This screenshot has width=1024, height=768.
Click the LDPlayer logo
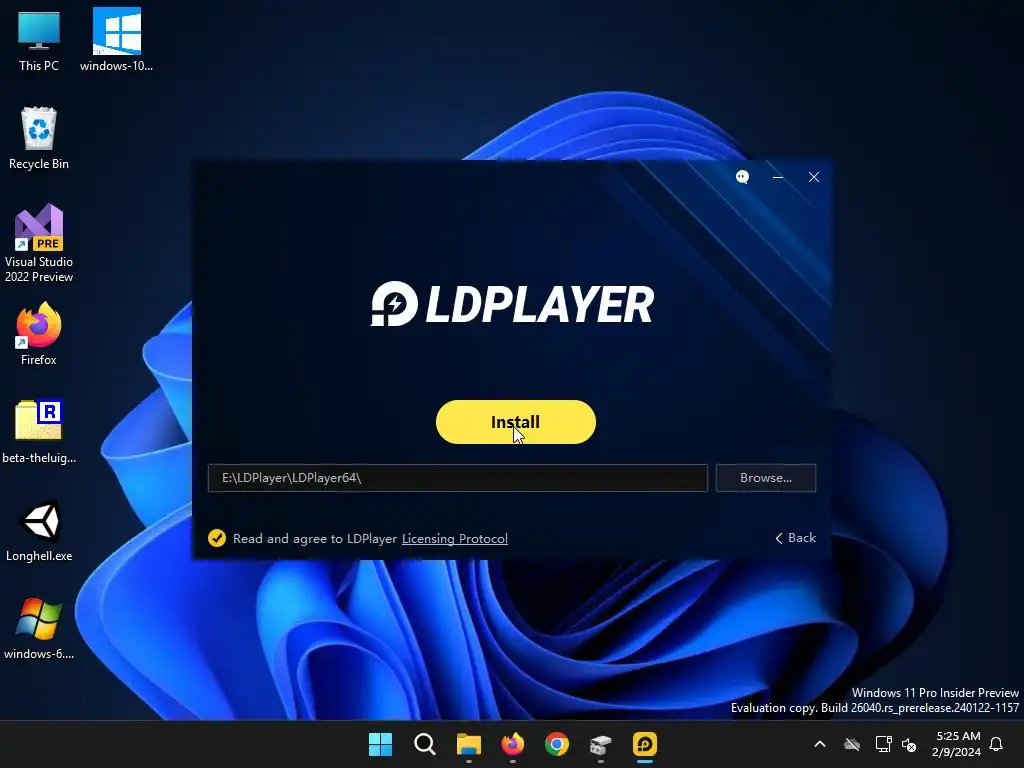(x=513, y=304)
